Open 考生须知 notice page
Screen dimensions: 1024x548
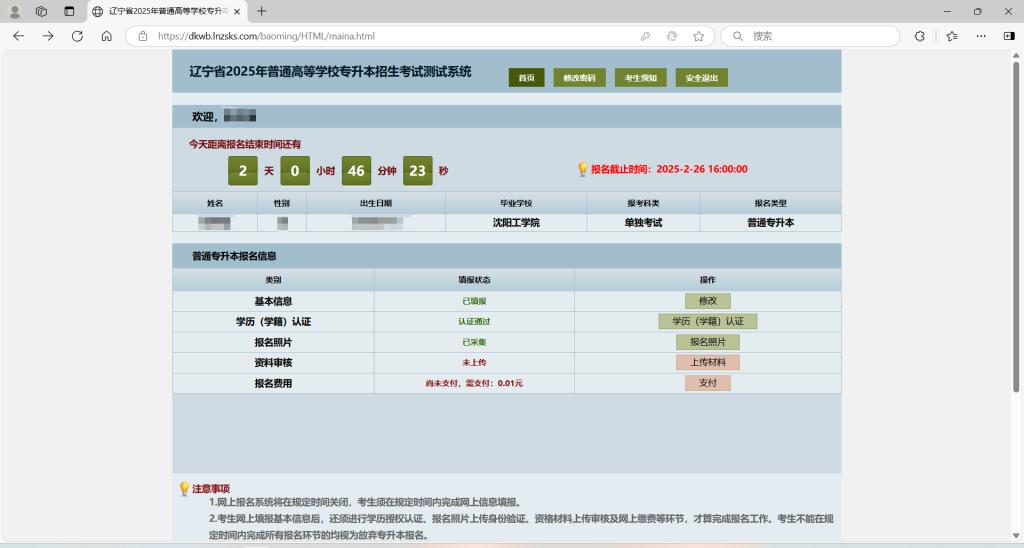point(640,78)
